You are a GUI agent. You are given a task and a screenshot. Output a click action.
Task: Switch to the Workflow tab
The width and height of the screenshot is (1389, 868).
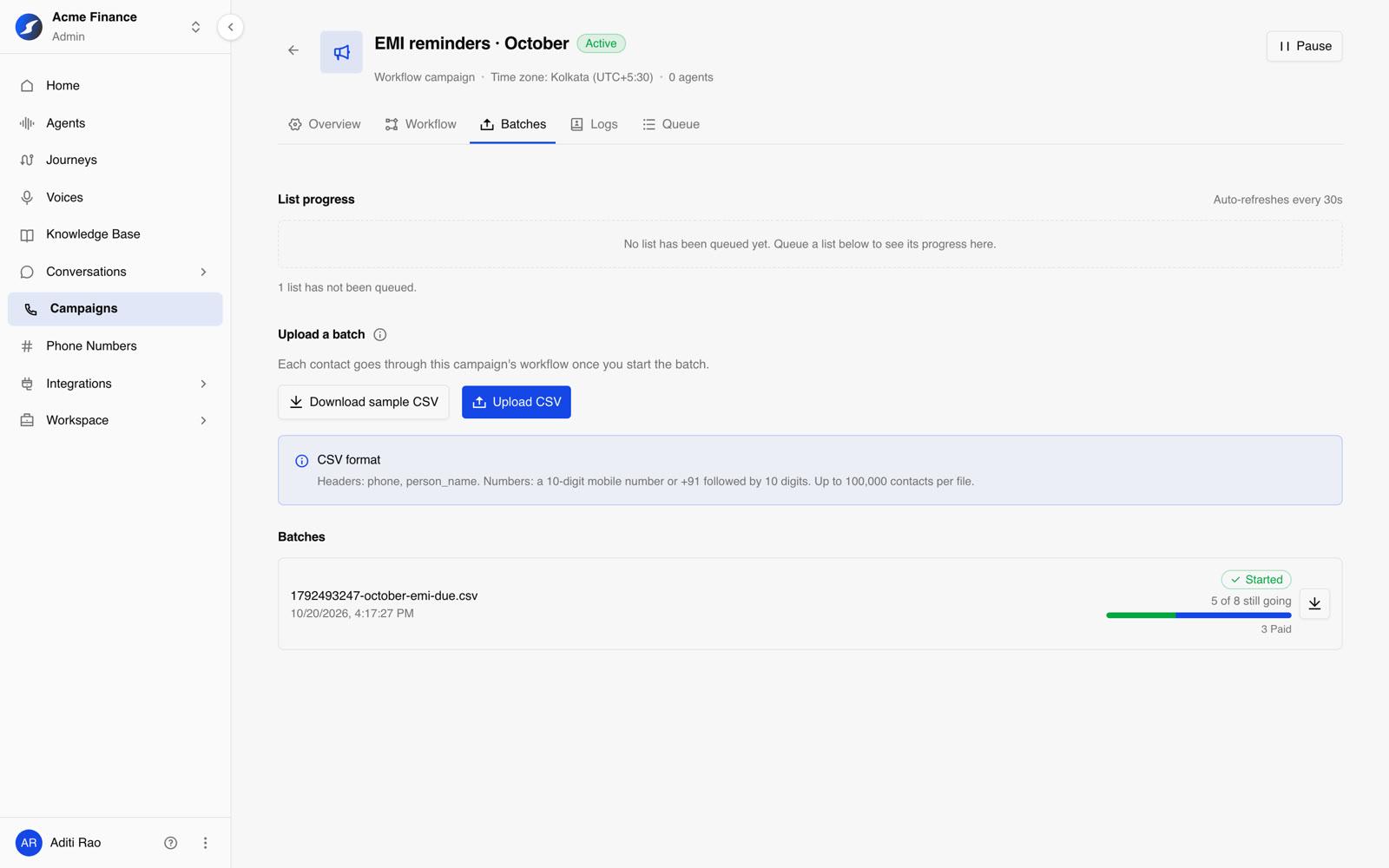coord(421,124)
